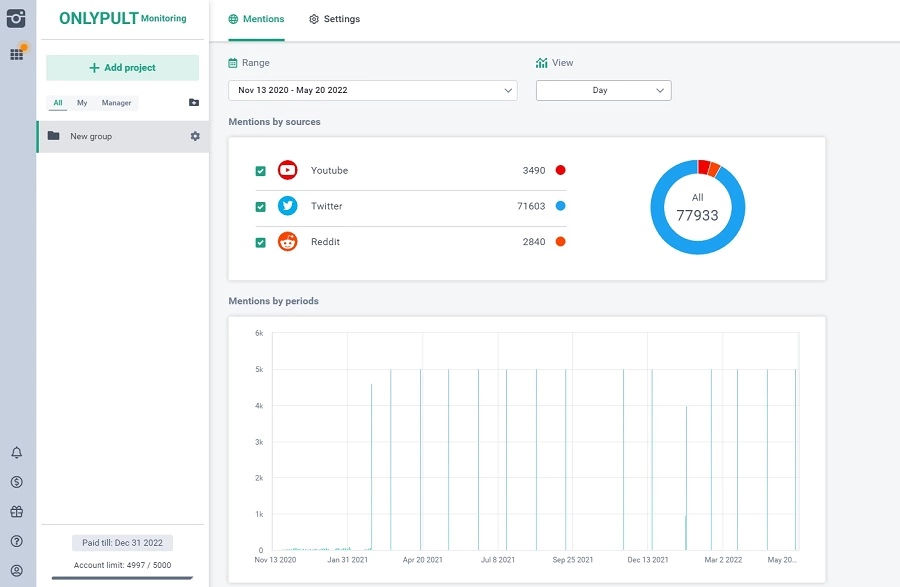The image size is (900, 587).
Task: Open notifications bell icon
Action: (x=16, y=453)
